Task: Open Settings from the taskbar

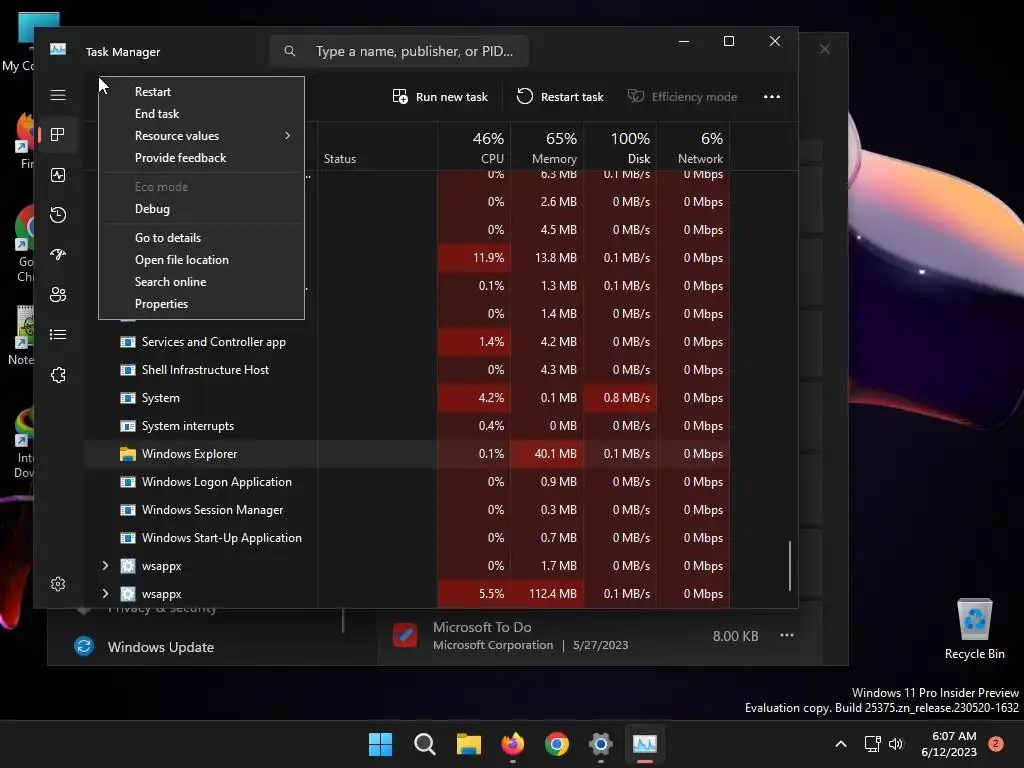Action: [x=601, y=744]
